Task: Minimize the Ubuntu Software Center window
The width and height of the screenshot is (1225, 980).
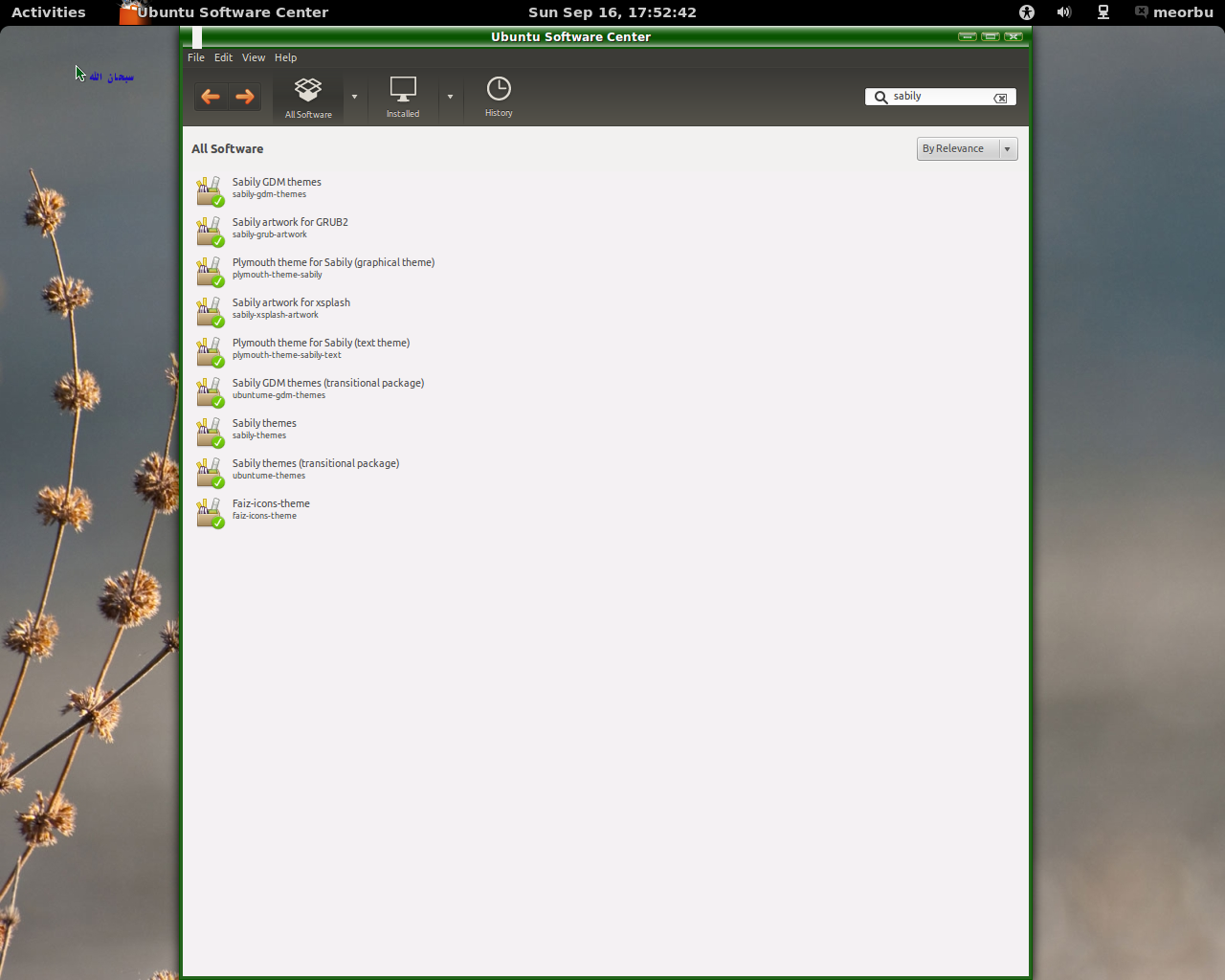Action: point(968,36)
